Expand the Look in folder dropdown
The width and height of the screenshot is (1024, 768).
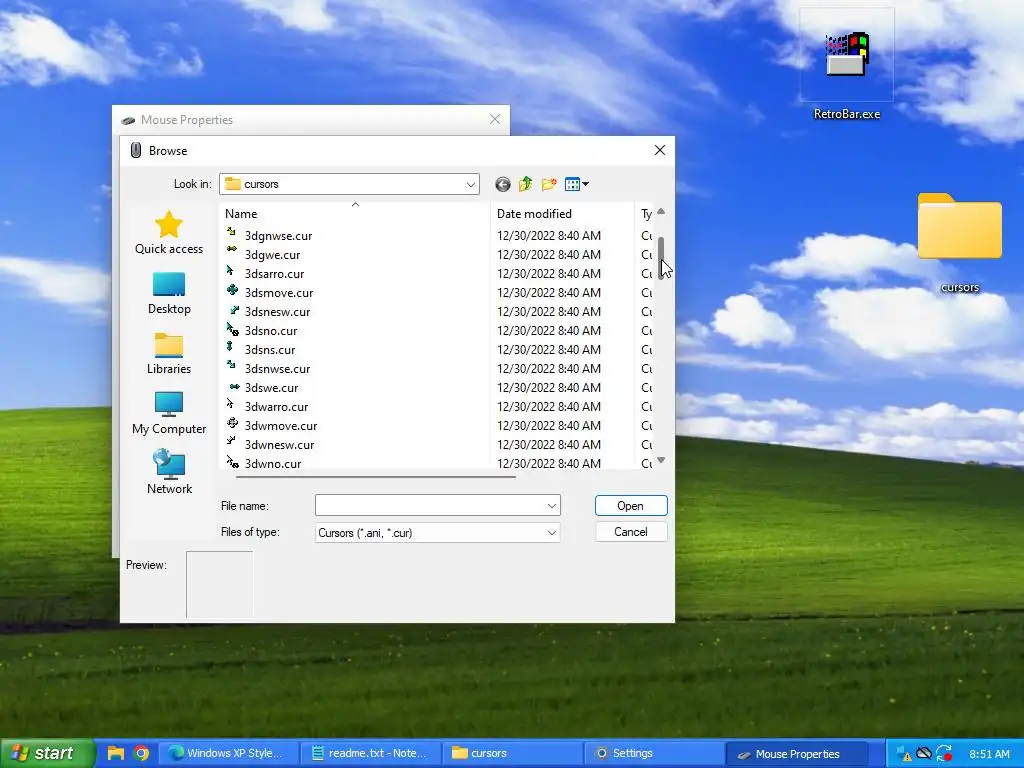coord(470,184)
